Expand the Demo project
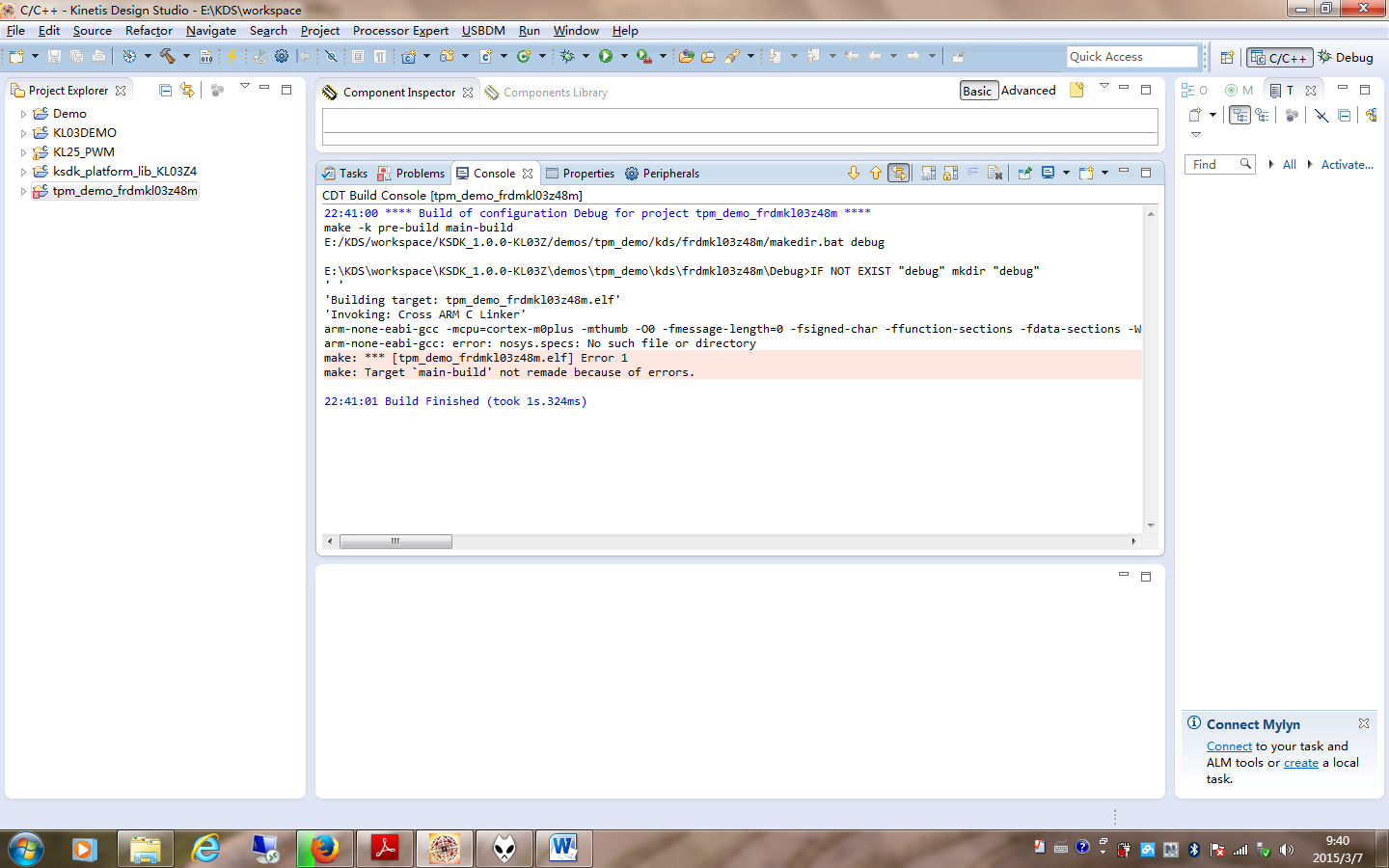 click(x=23, y=114)
